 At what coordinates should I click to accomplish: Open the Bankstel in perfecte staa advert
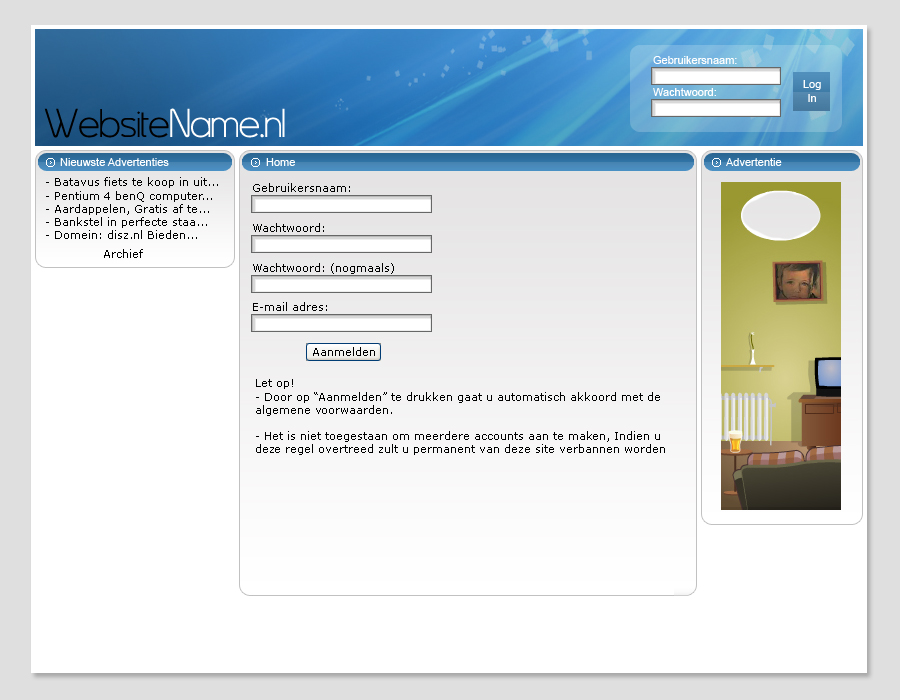pyautogui.click(x=127, y=223)
